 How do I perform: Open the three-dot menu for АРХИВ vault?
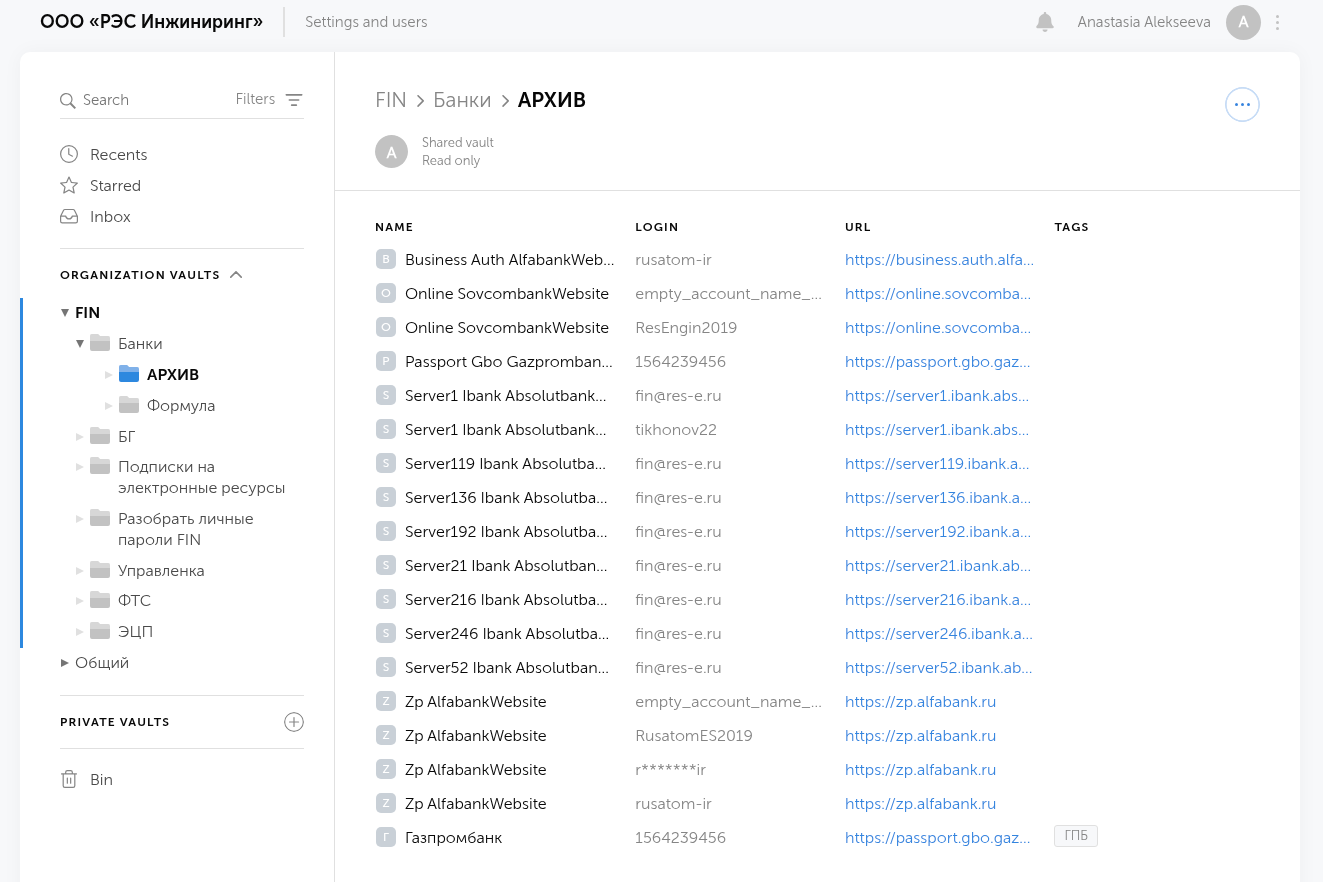1242,104
